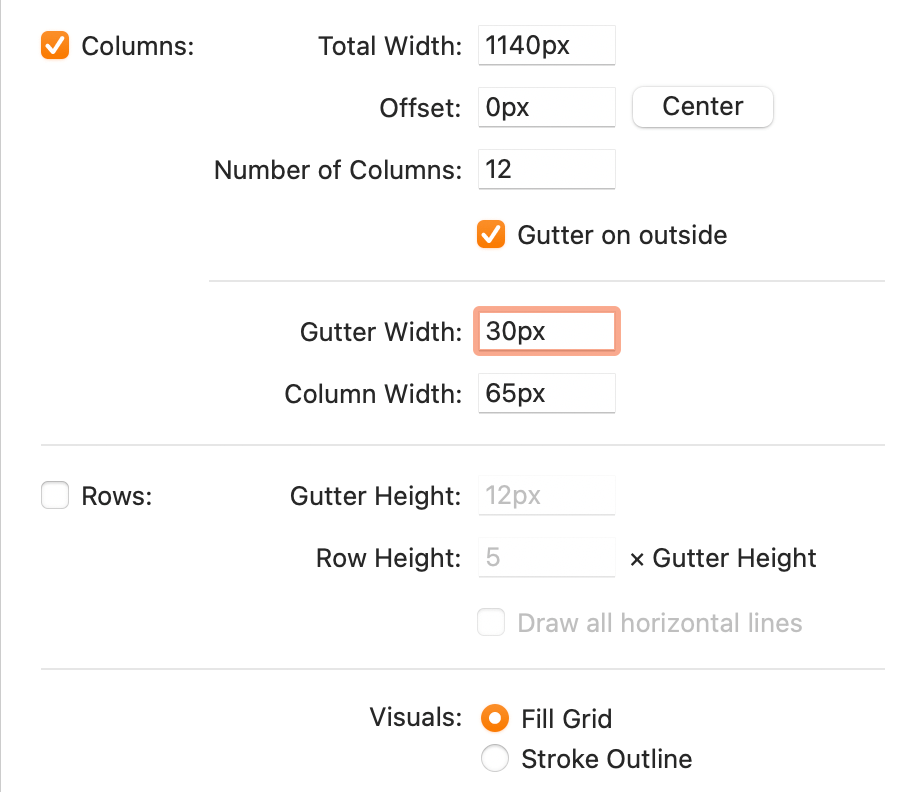Click the Number of Columns field

pos(546,169)
